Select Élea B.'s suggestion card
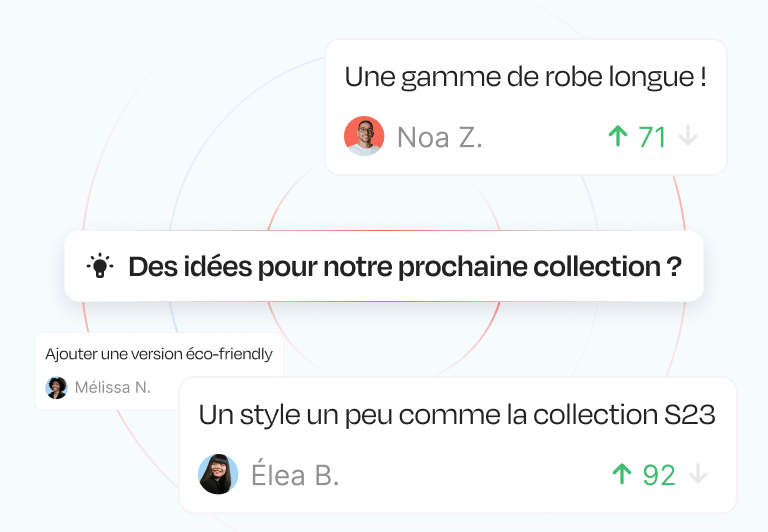The height and width of the screenshot is (532, 768). [x=457, y=445]
